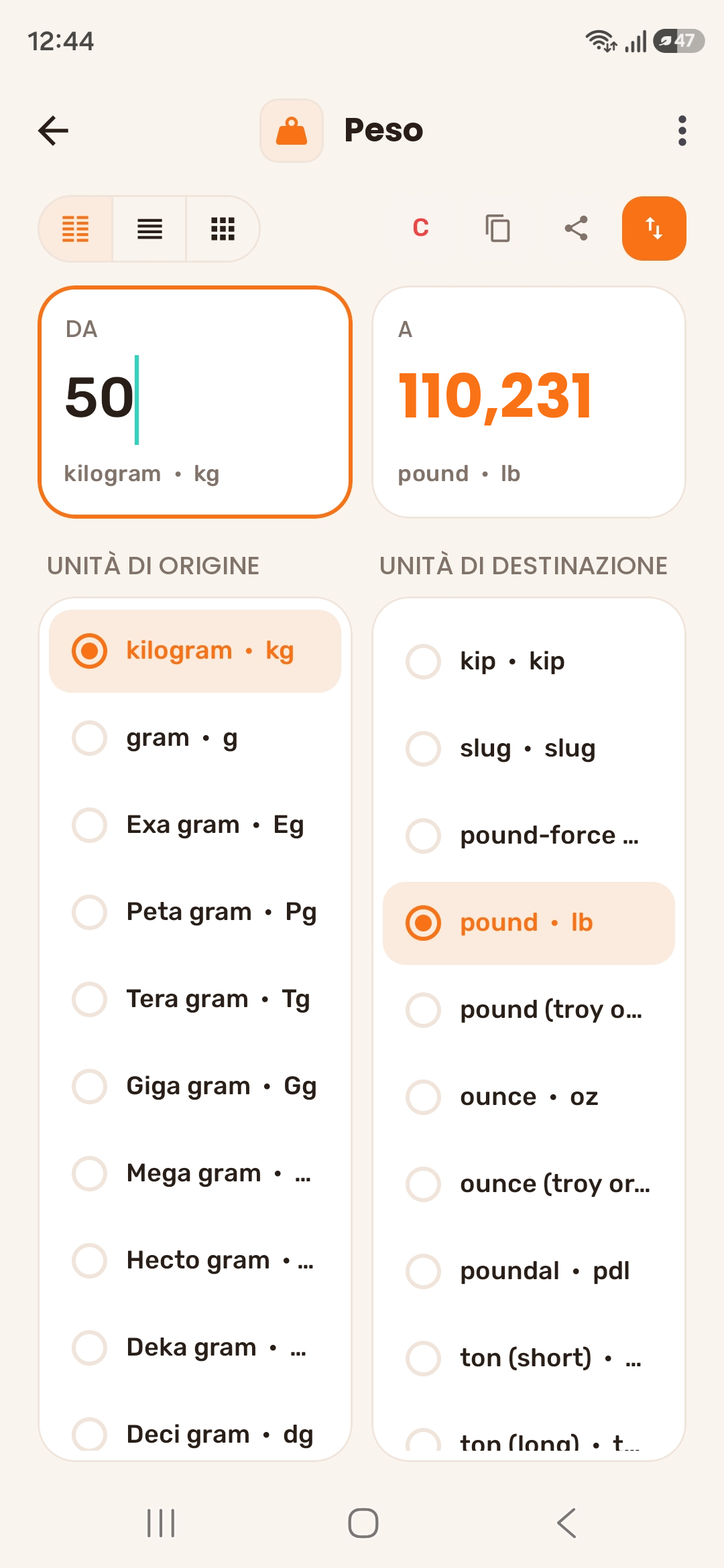Select Giga gram origin unit

tap(195, 1086)
